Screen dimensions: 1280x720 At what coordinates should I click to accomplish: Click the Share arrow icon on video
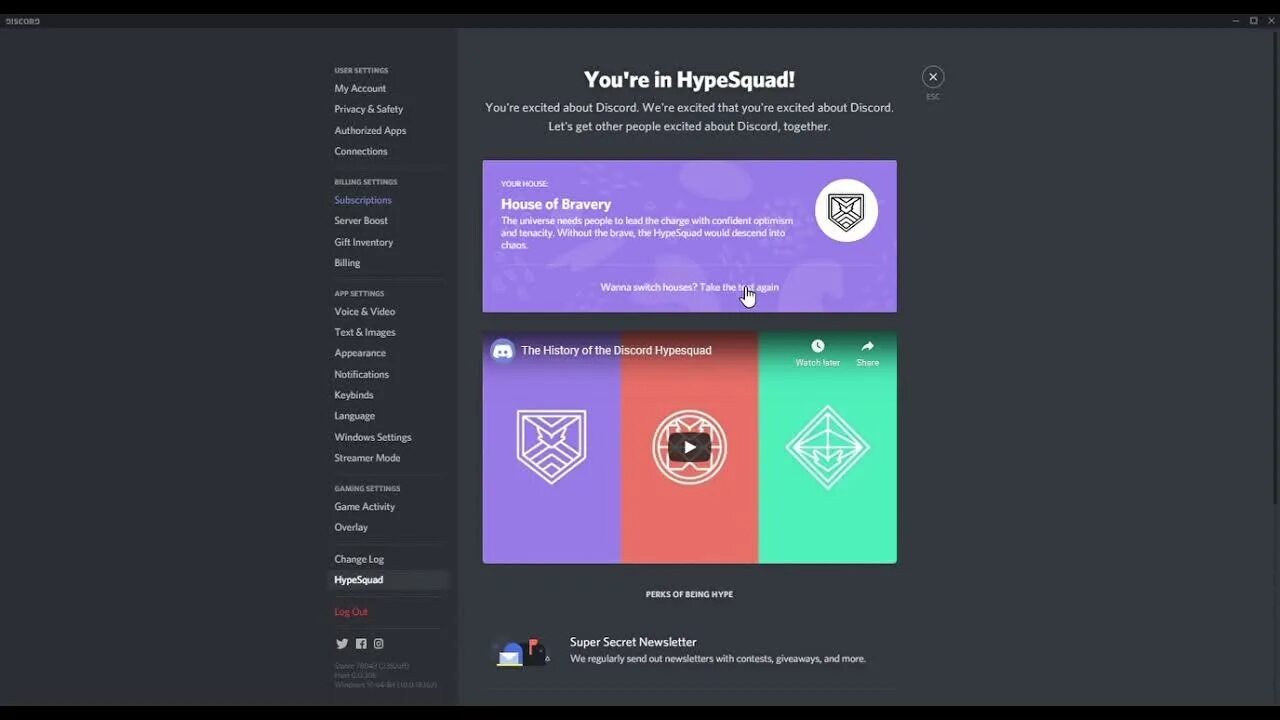point(867,346)
